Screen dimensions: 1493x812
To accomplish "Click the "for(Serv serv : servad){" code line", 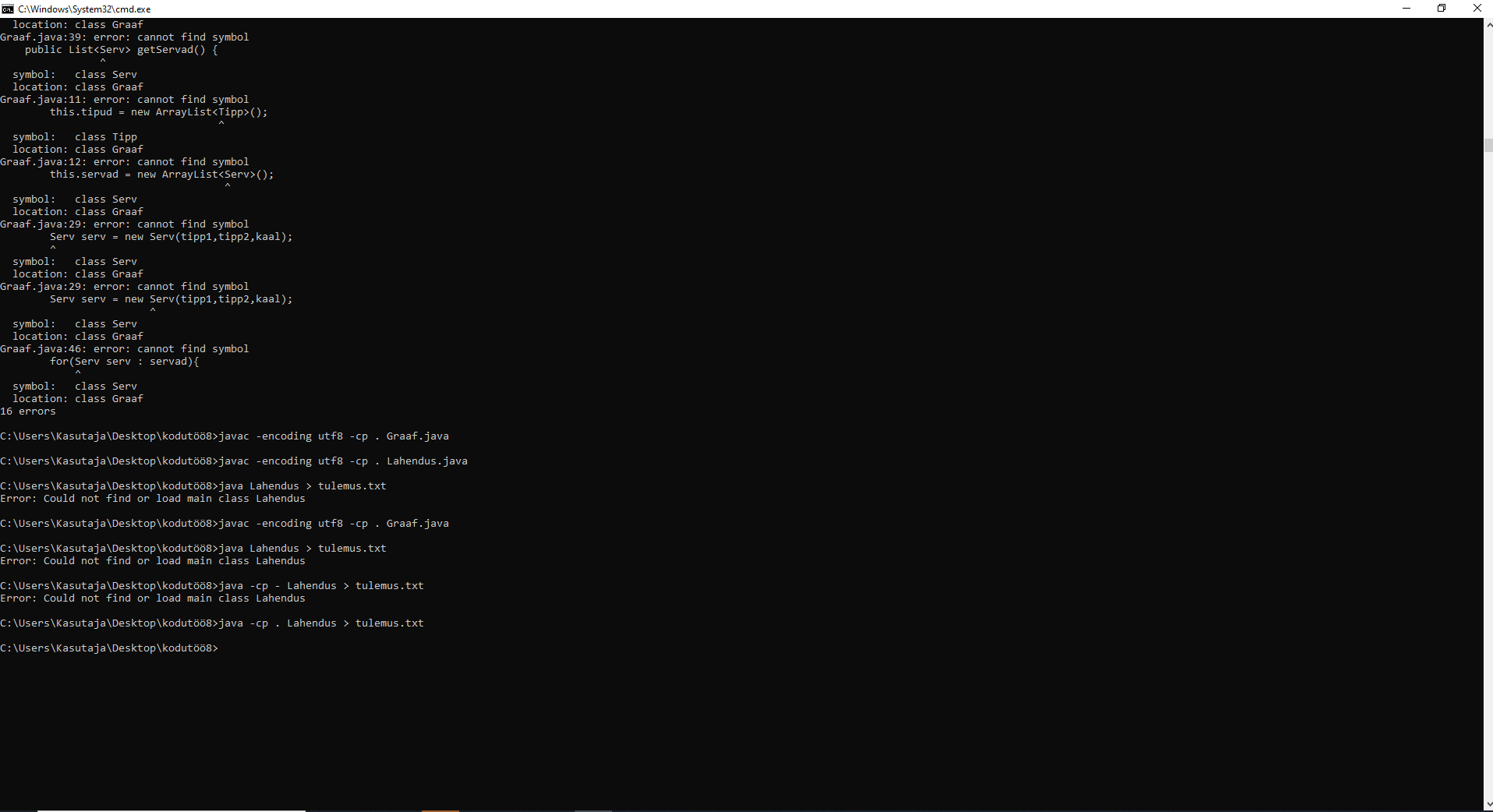I will (125, 362).
